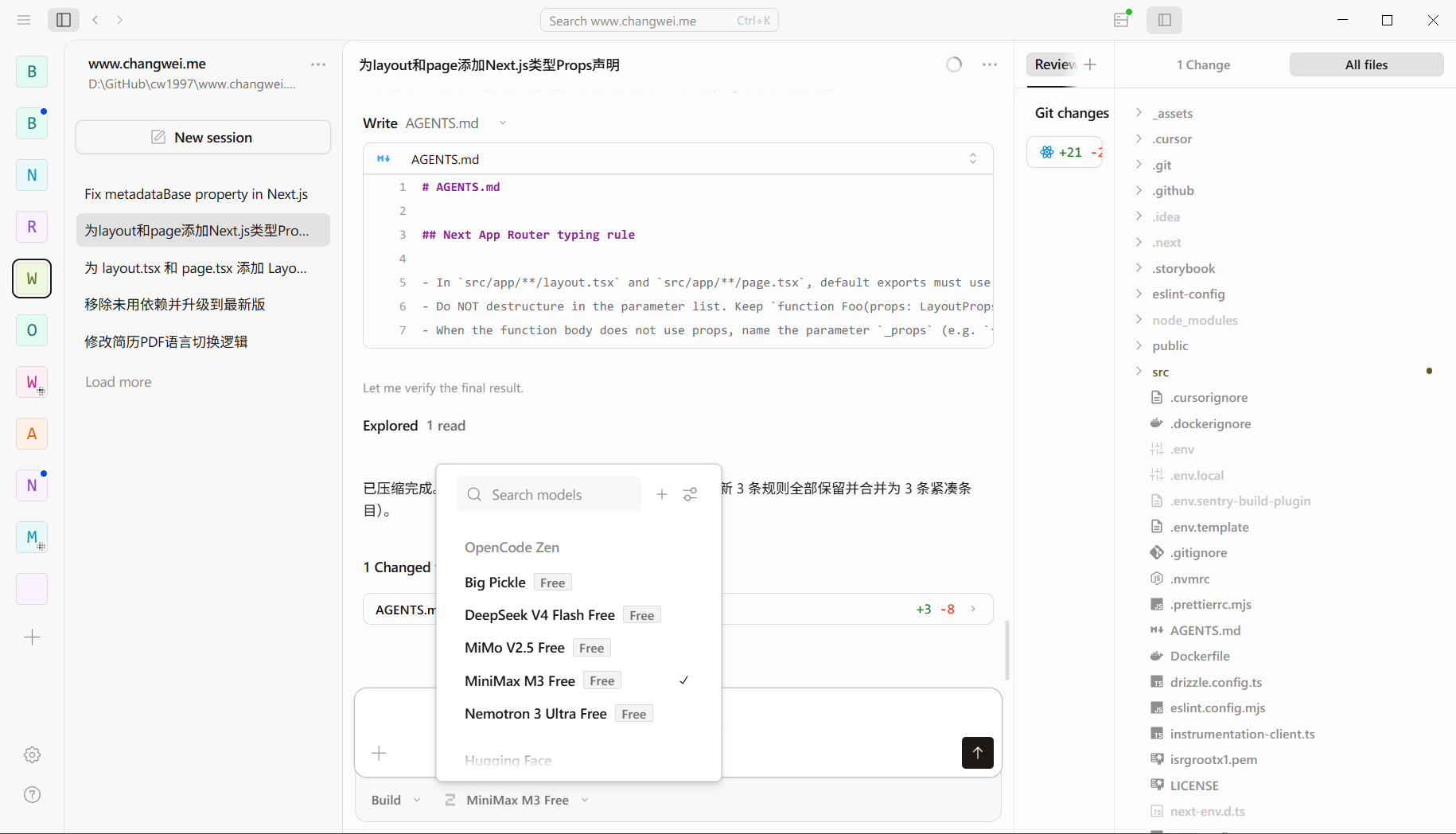Go forward with the right arrow
Screen dimensions: 1456x834
[x=119, y=20]
